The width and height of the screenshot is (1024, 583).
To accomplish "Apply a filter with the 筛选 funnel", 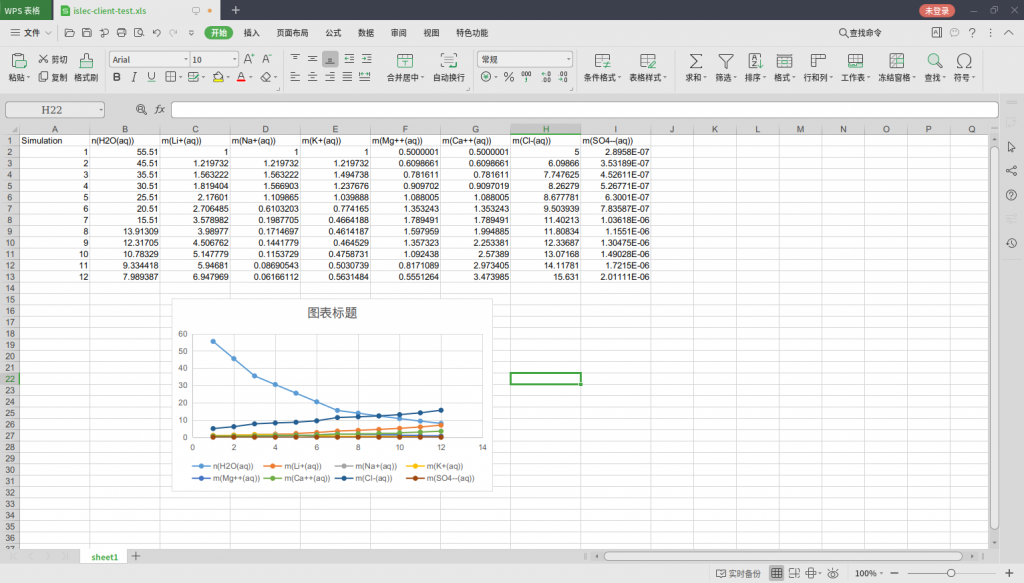I will pyautogui.click(x=726, y=68).
